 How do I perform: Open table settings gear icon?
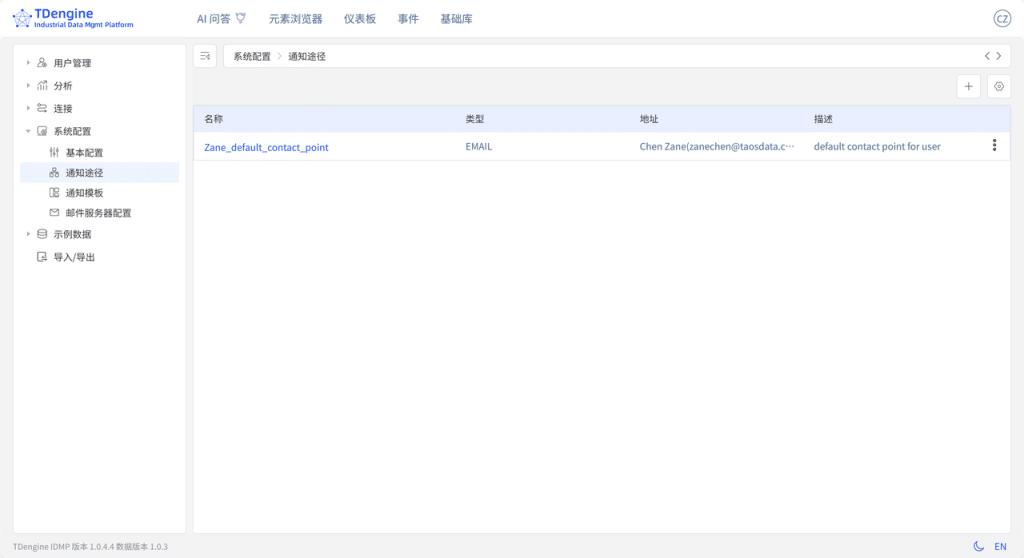999,86
